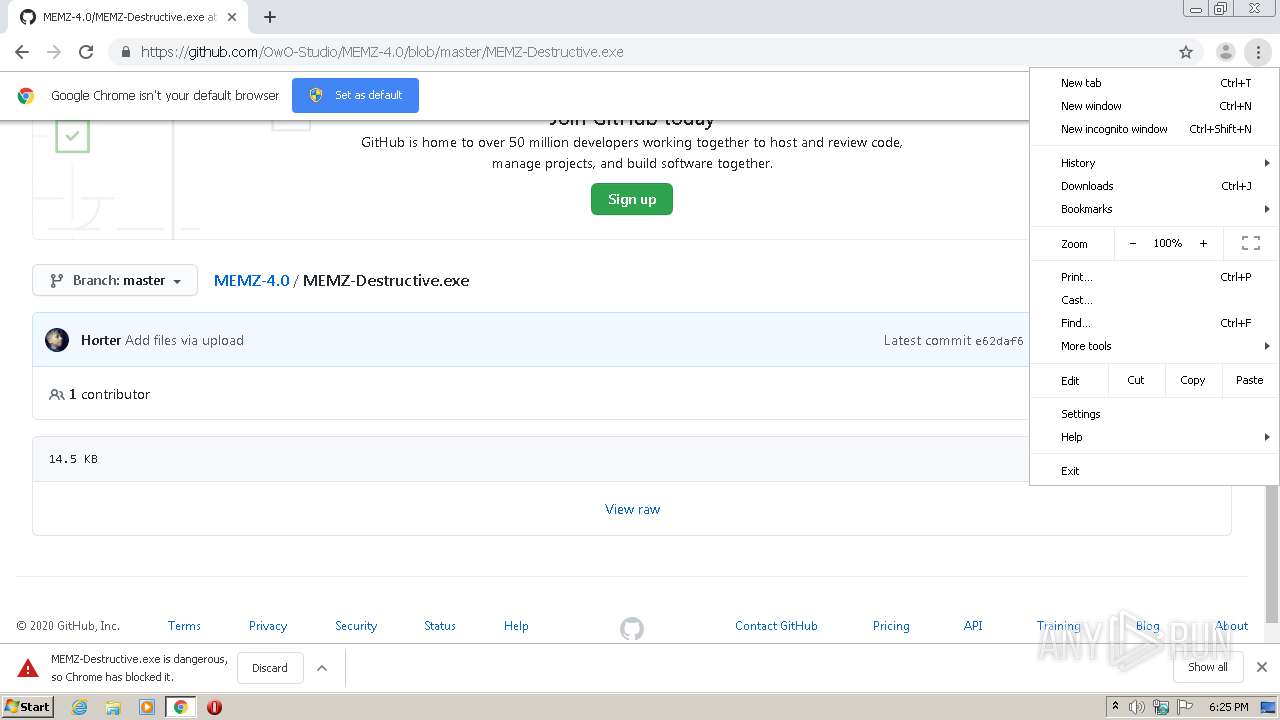
Task: Open the View raw link
Action: click(632, 509)
